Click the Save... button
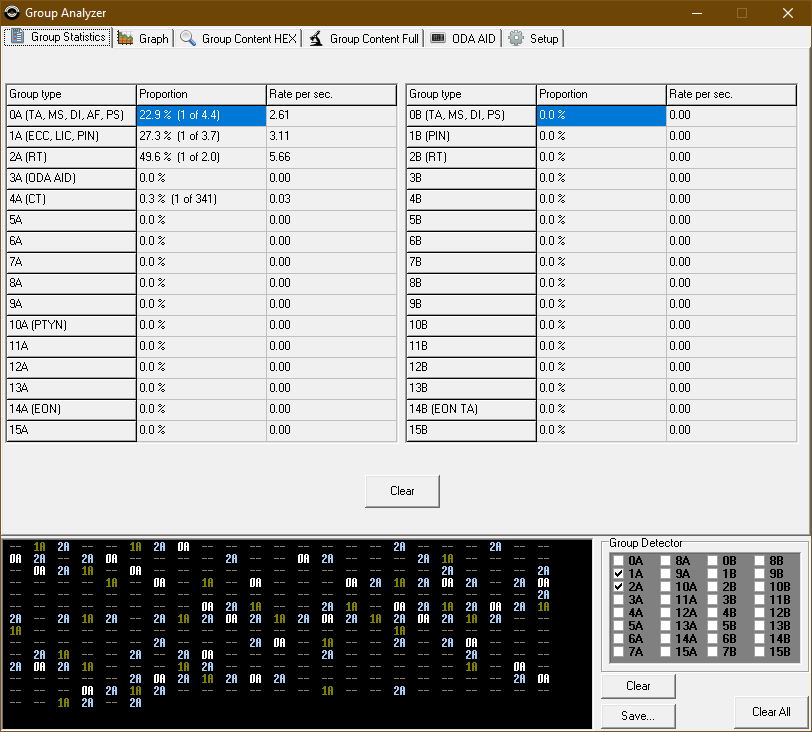This screenshot has height=732, width=812. pyautogui.click(x=638, y=716)
